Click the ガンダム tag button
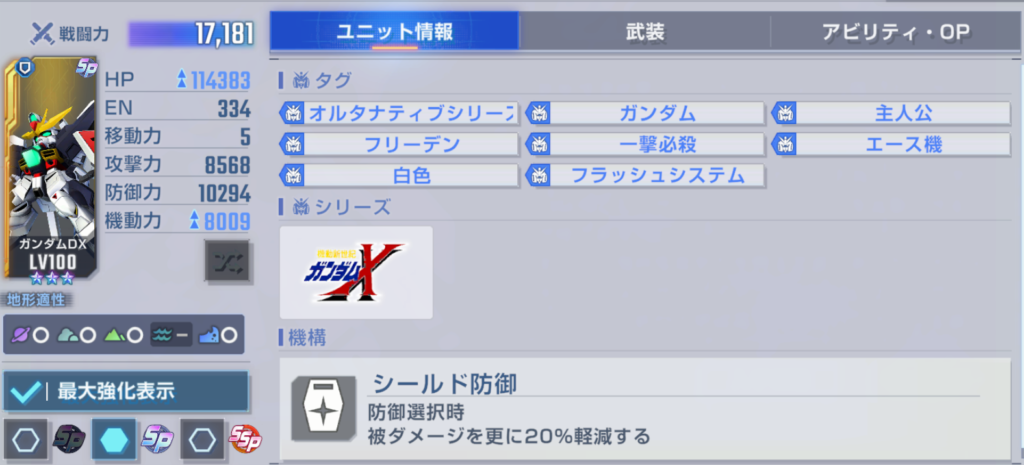The height and width of the screenshot is (465, 1024). click(x=645, y=114)
